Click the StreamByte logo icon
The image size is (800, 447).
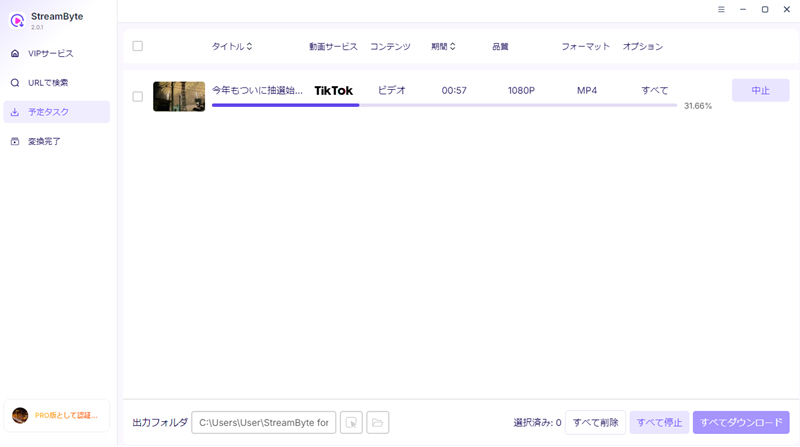tap(17, 20)
